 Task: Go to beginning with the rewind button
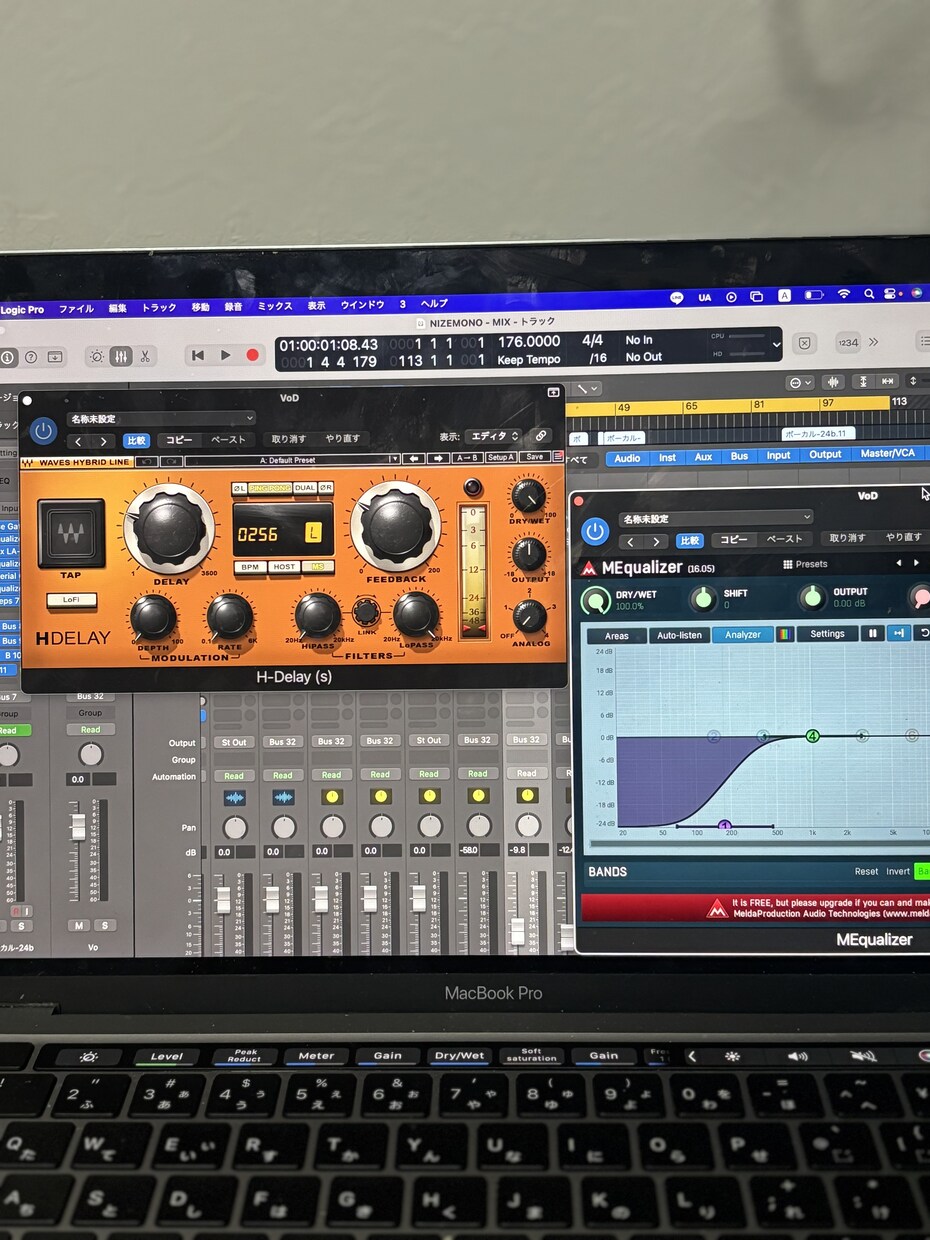(x=198, y=355)
